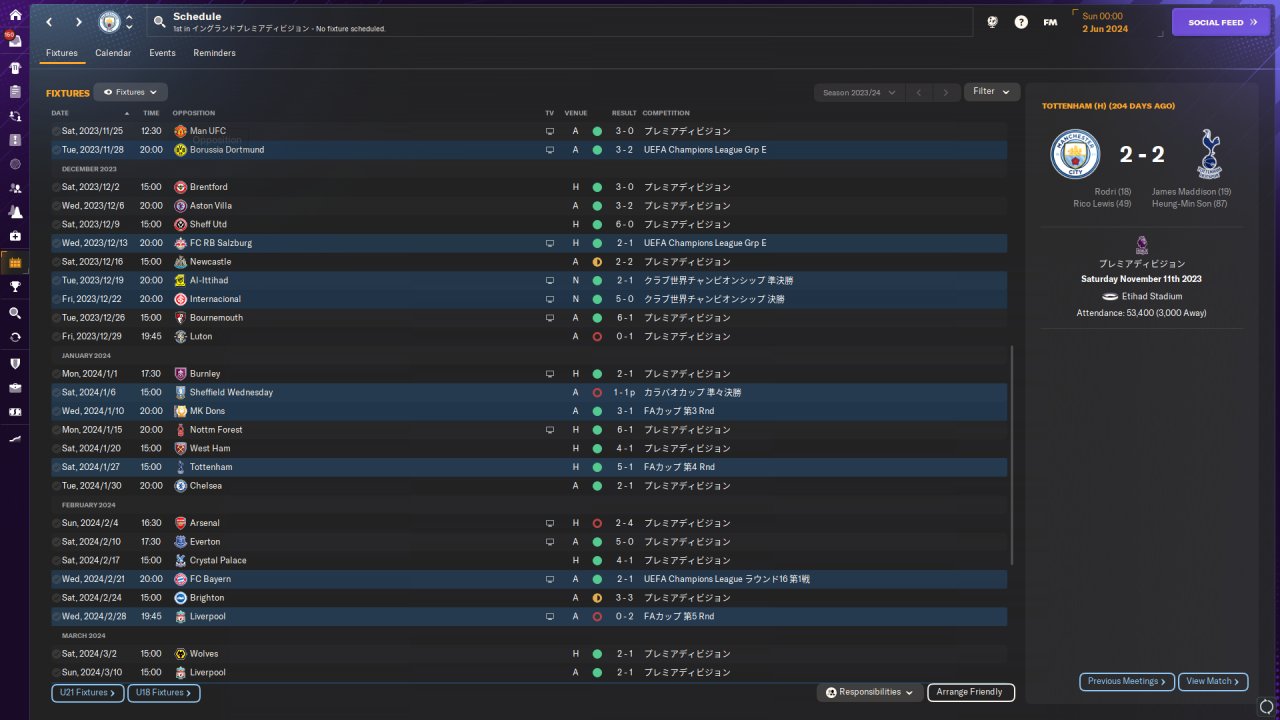Open U21 Fixtures
Image resolution: width=1280 pixels, height=720 pixels.
coord(87,692)
